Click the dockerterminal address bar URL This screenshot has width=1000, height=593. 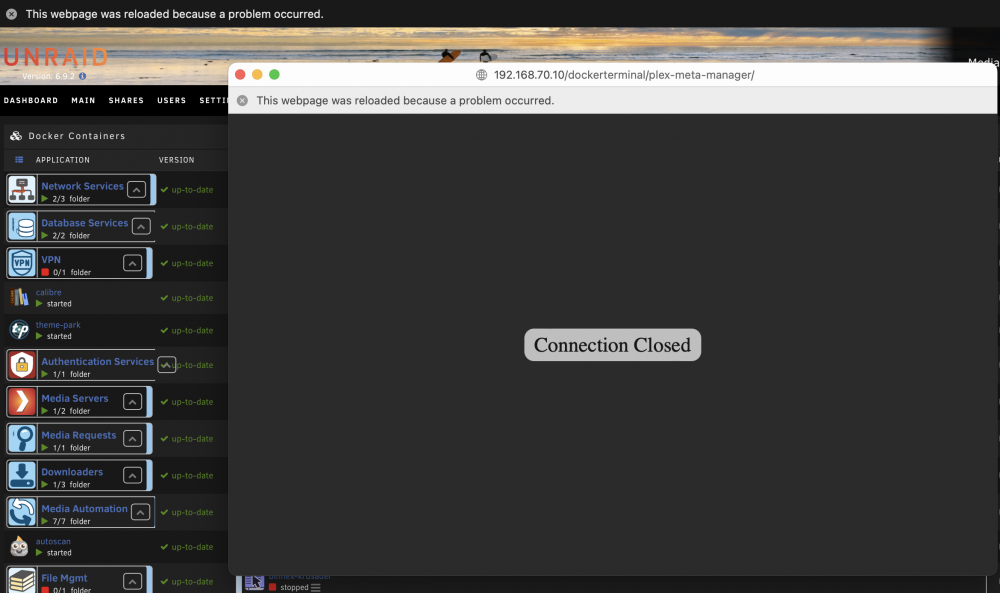[624, 75]
